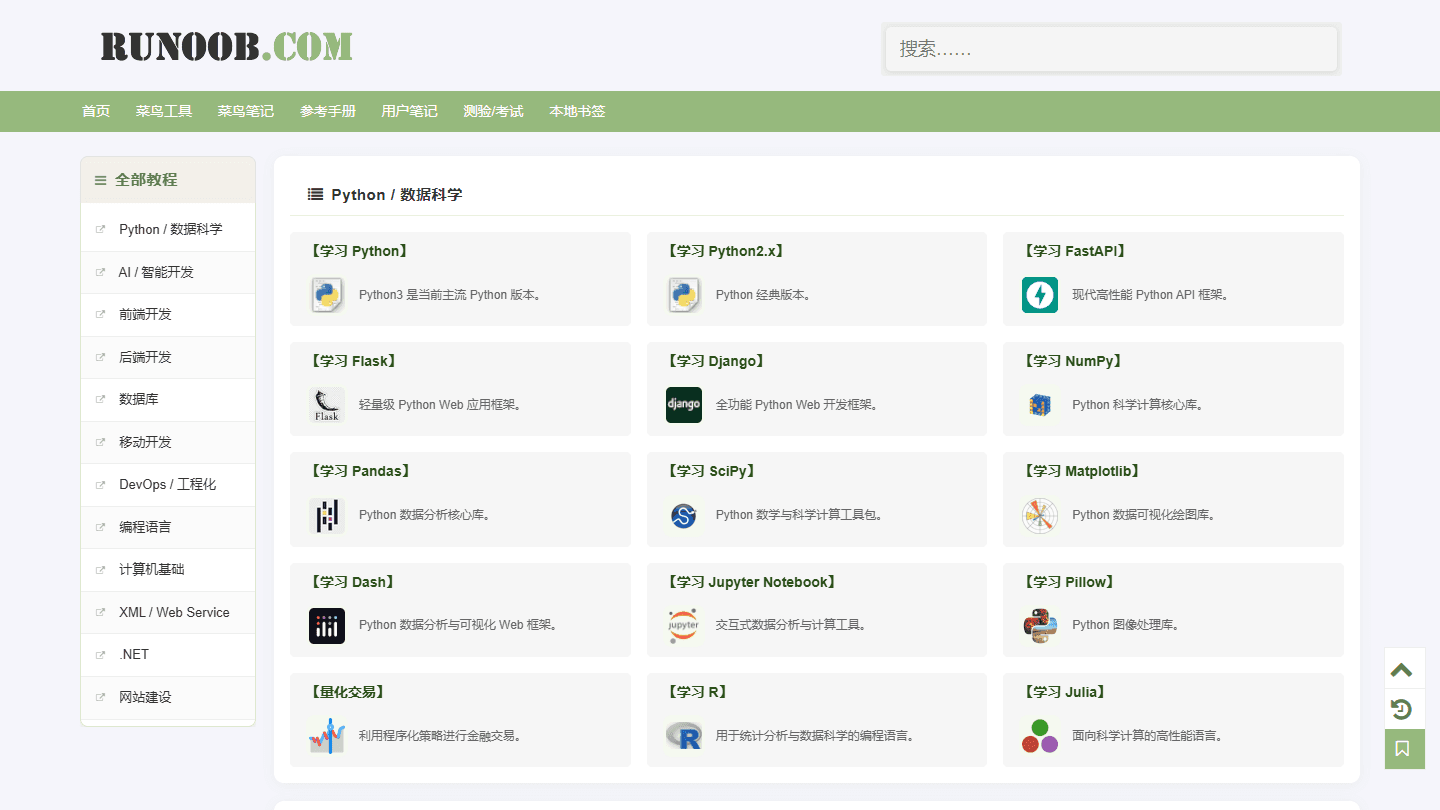The width and height of the screenshot is (1440, 810).
Task: Open XML / Web Service category in the sidebar
Action: 174,612
